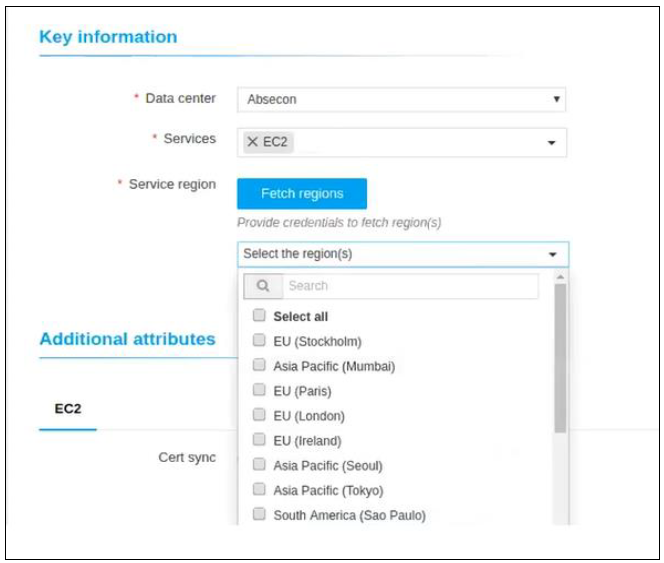This screenshot has width=664, height=563.
Task: Enable South America (Sao Paulo) checkbox
Action: (259, 514)
